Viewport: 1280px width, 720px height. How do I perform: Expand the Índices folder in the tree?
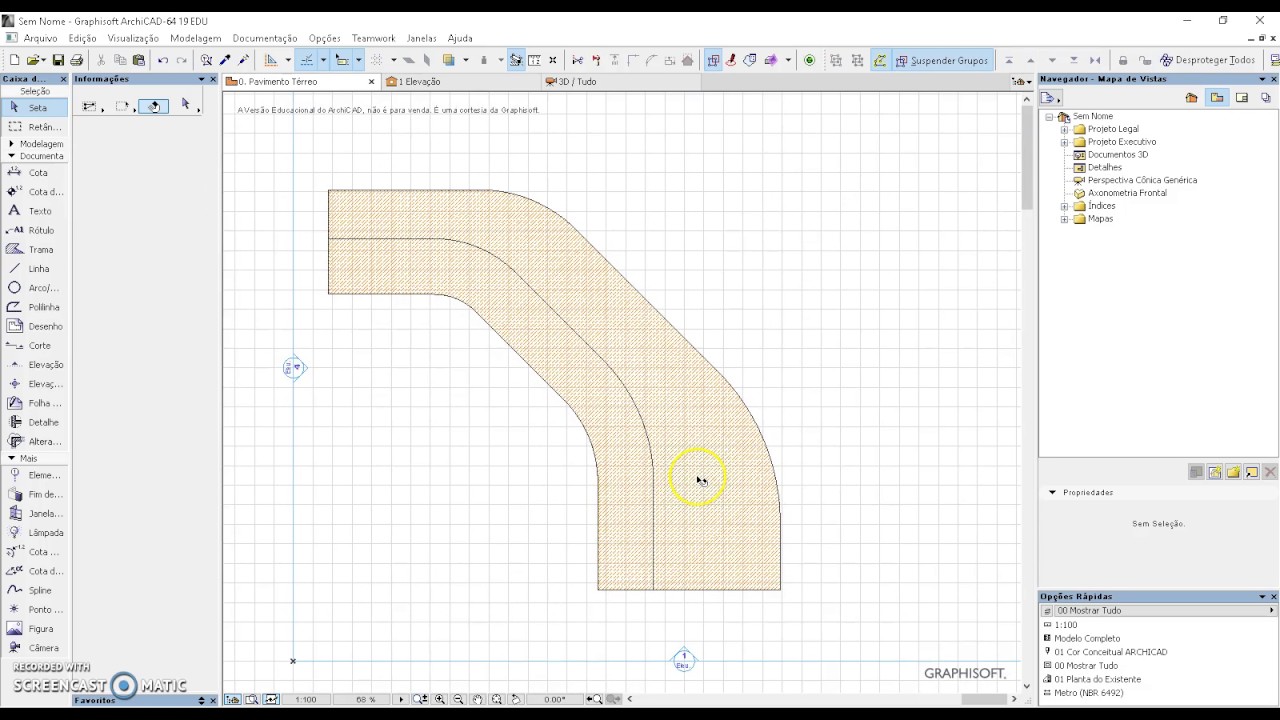[1065, 206]
